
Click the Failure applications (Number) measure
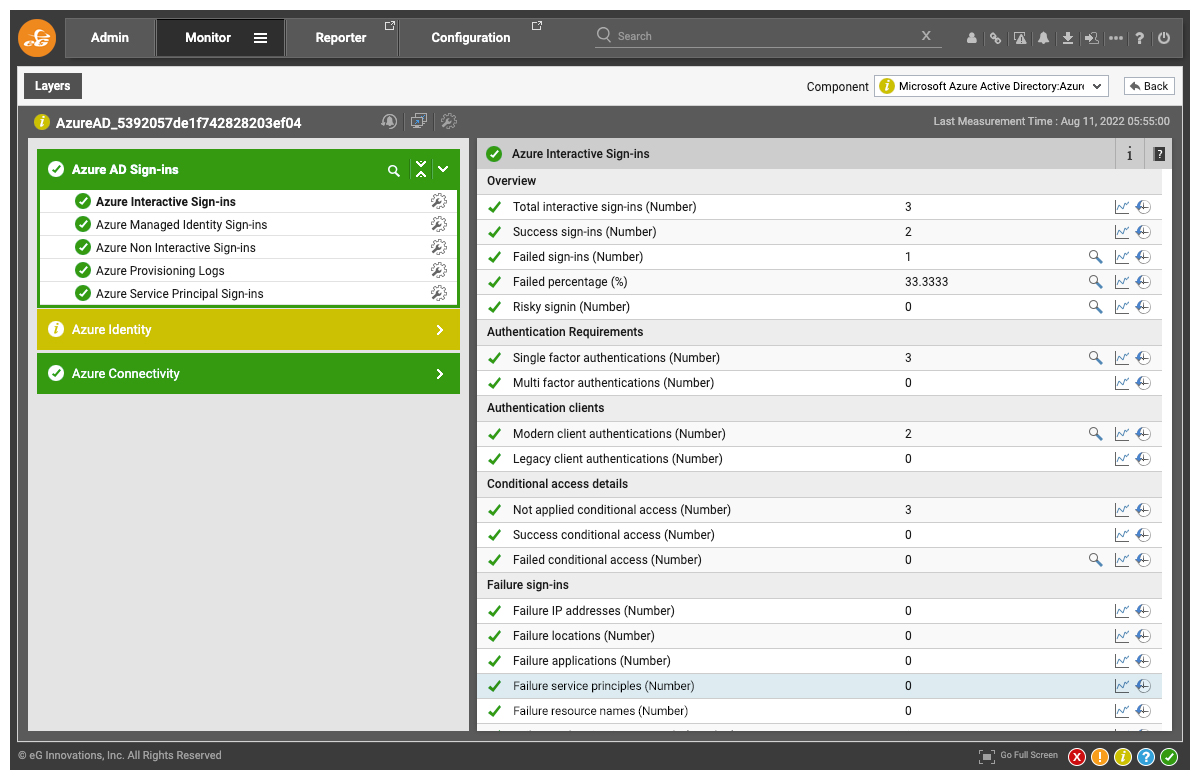click(x=591, y=661)
